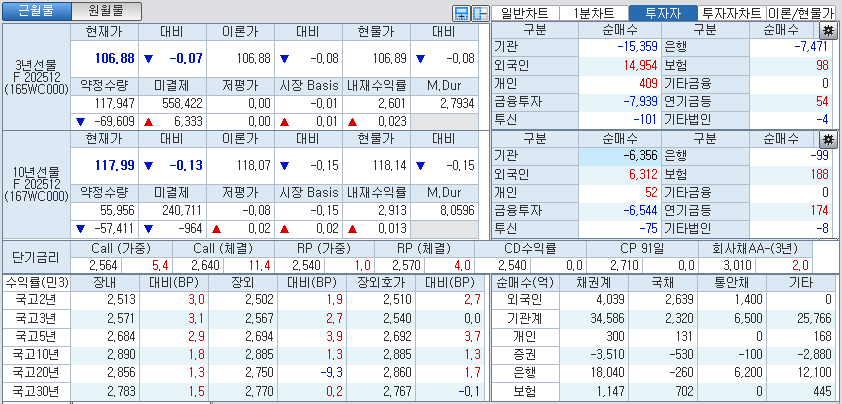Click the 10년선물 F 202512 contract label
Image resolution: width=842 pixels, height=404 pixels.
[35, 183]
